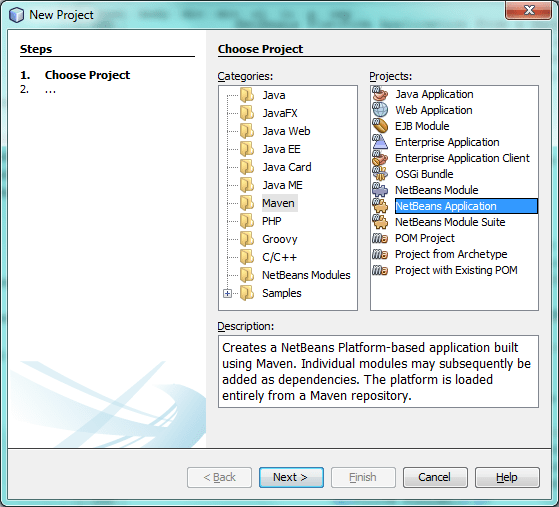Viewport: 559px width, 507px height.
Task: Click the Description text area
Action: click(378, 371)
